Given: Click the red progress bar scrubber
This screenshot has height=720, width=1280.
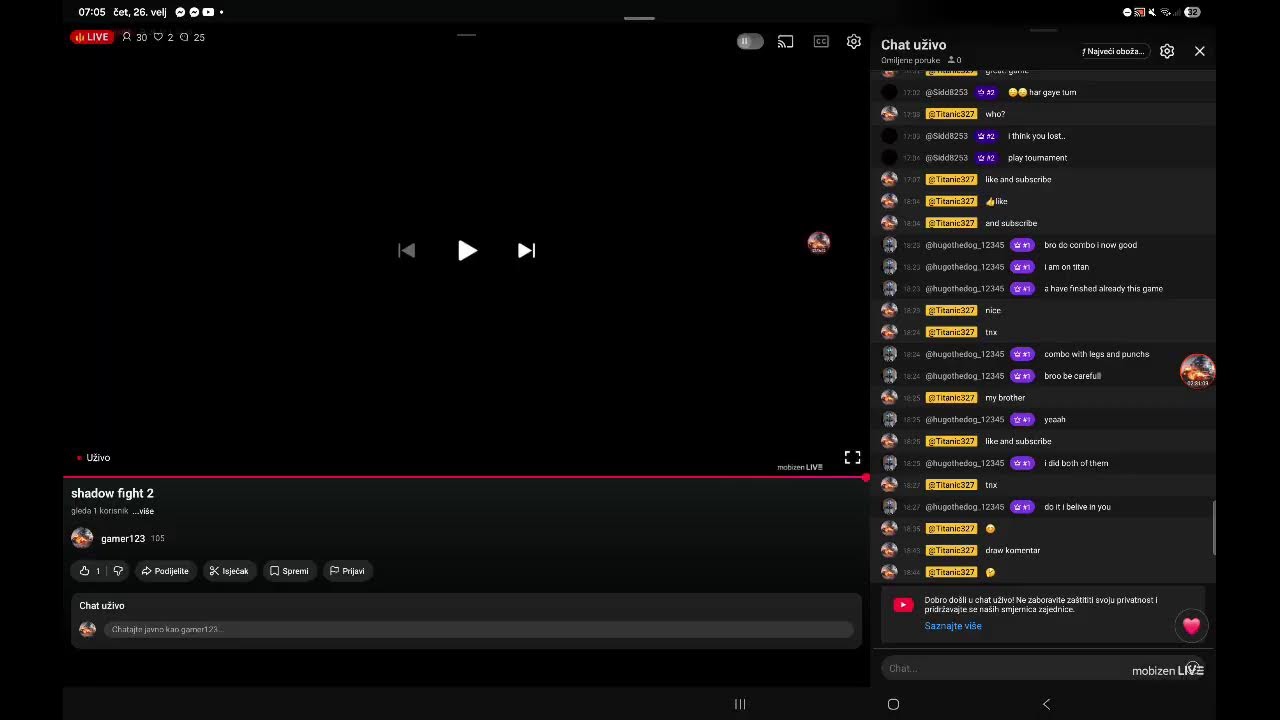Looking at the screenshot, I should coord(865,478).
